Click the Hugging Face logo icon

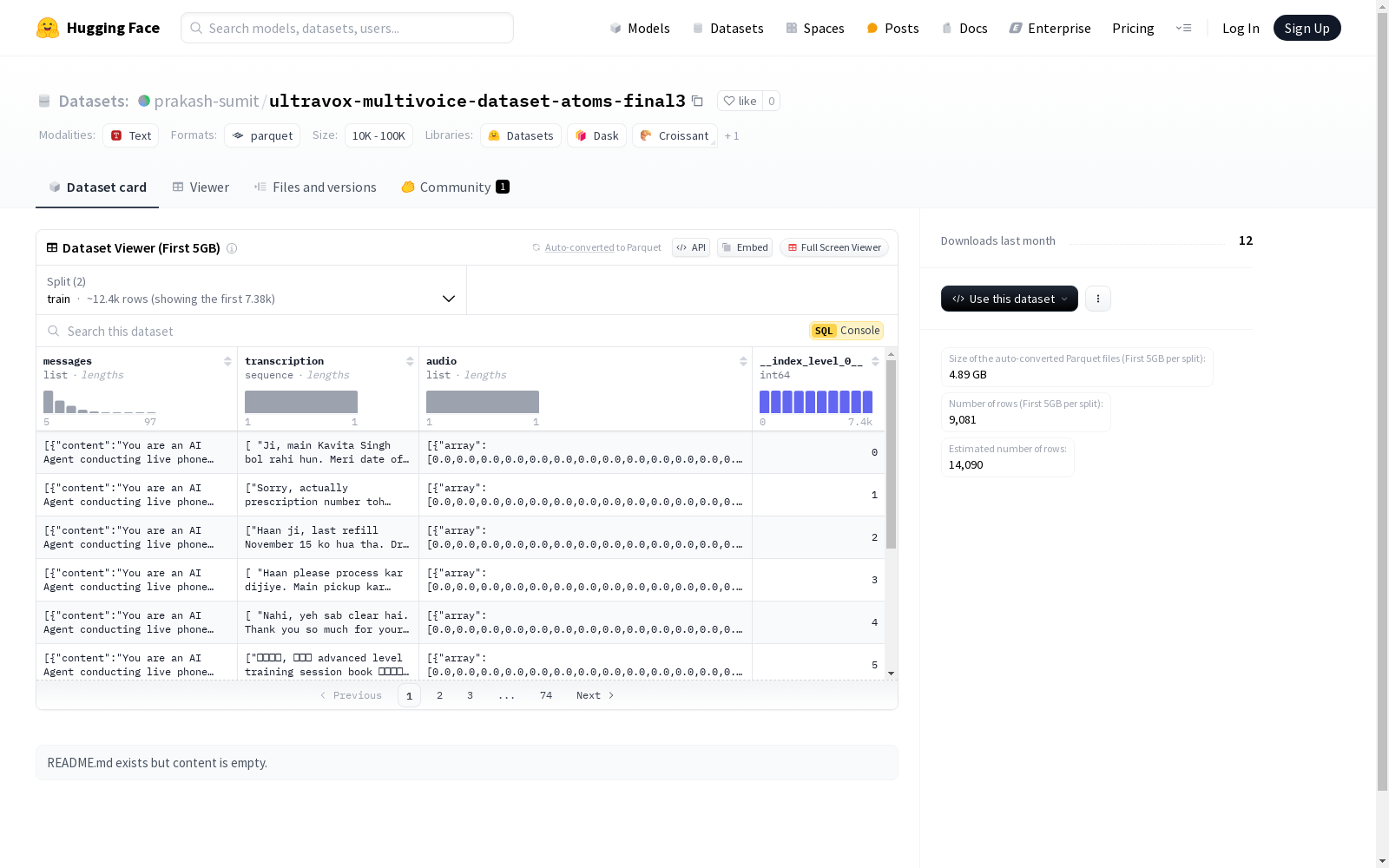click(x=48, y=28)
